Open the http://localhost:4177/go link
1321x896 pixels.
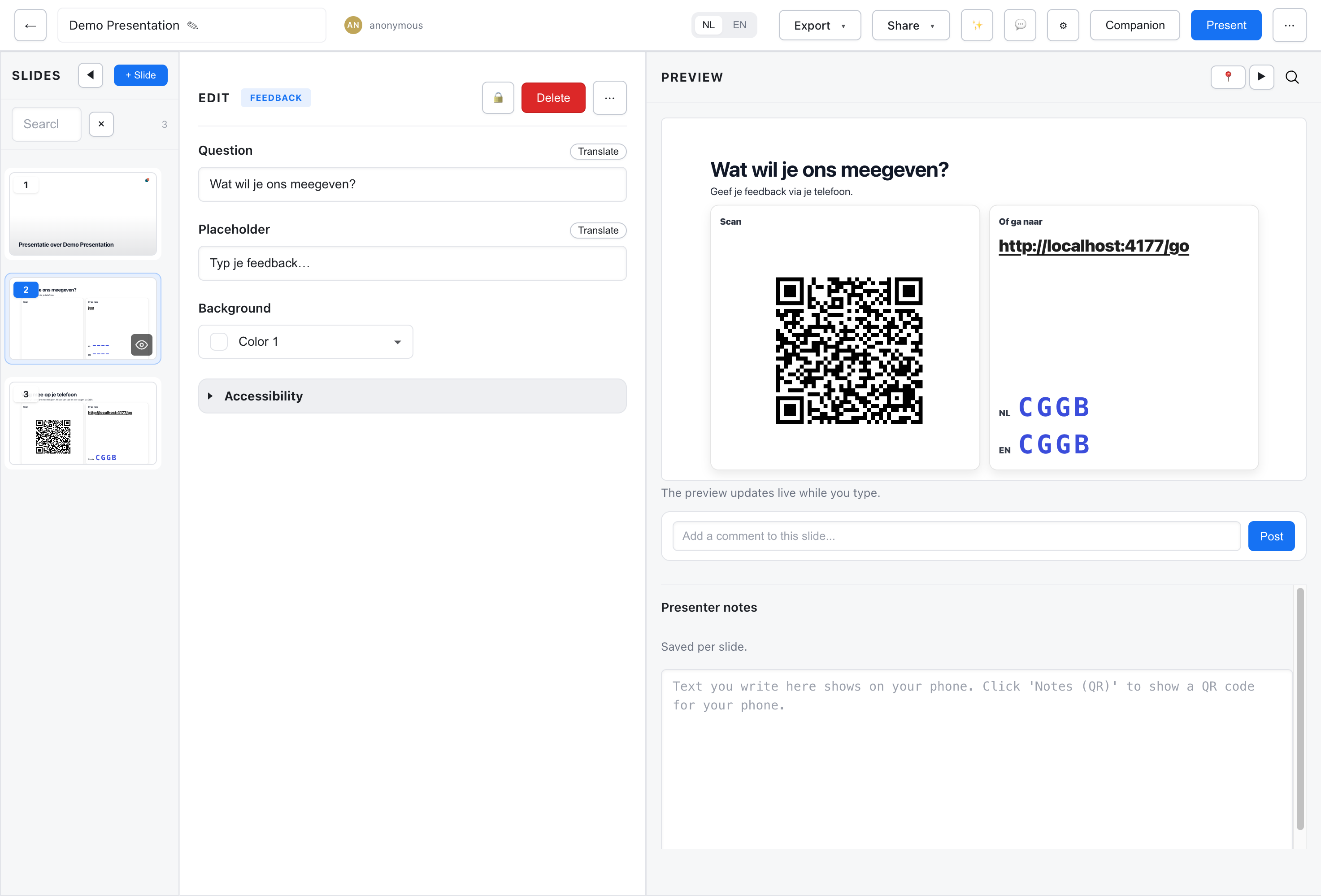point(1094,246)
